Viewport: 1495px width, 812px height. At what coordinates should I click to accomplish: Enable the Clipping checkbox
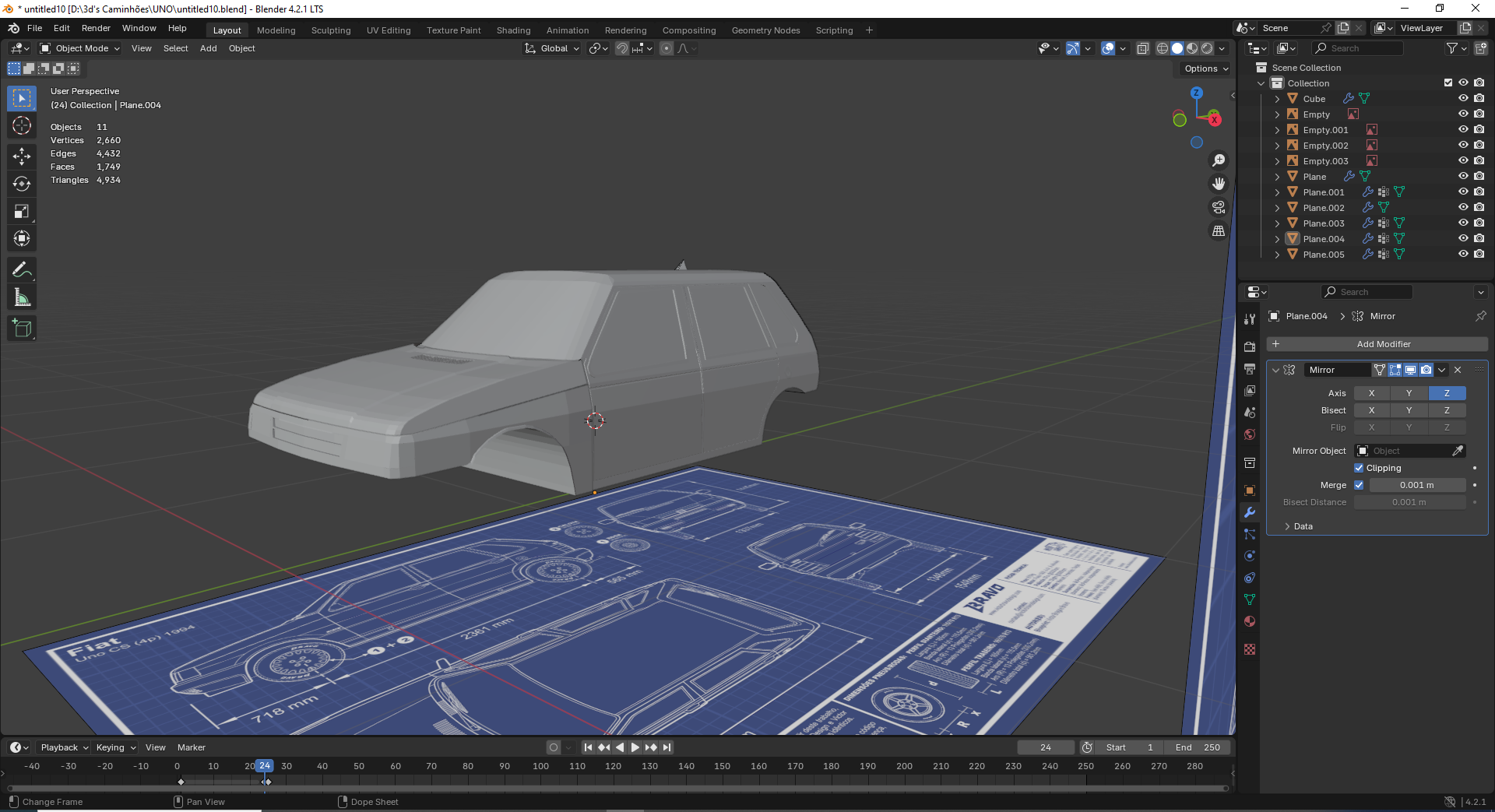click(x=1359, y=468)
